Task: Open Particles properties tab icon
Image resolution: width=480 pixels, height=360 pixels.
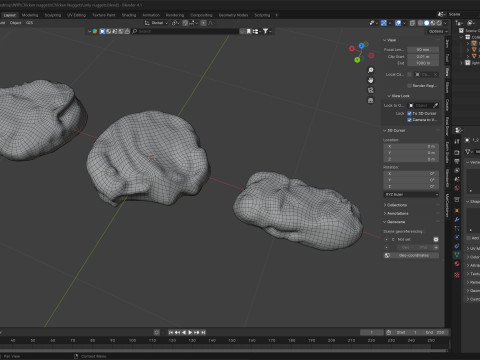Action: pos(457,228)
